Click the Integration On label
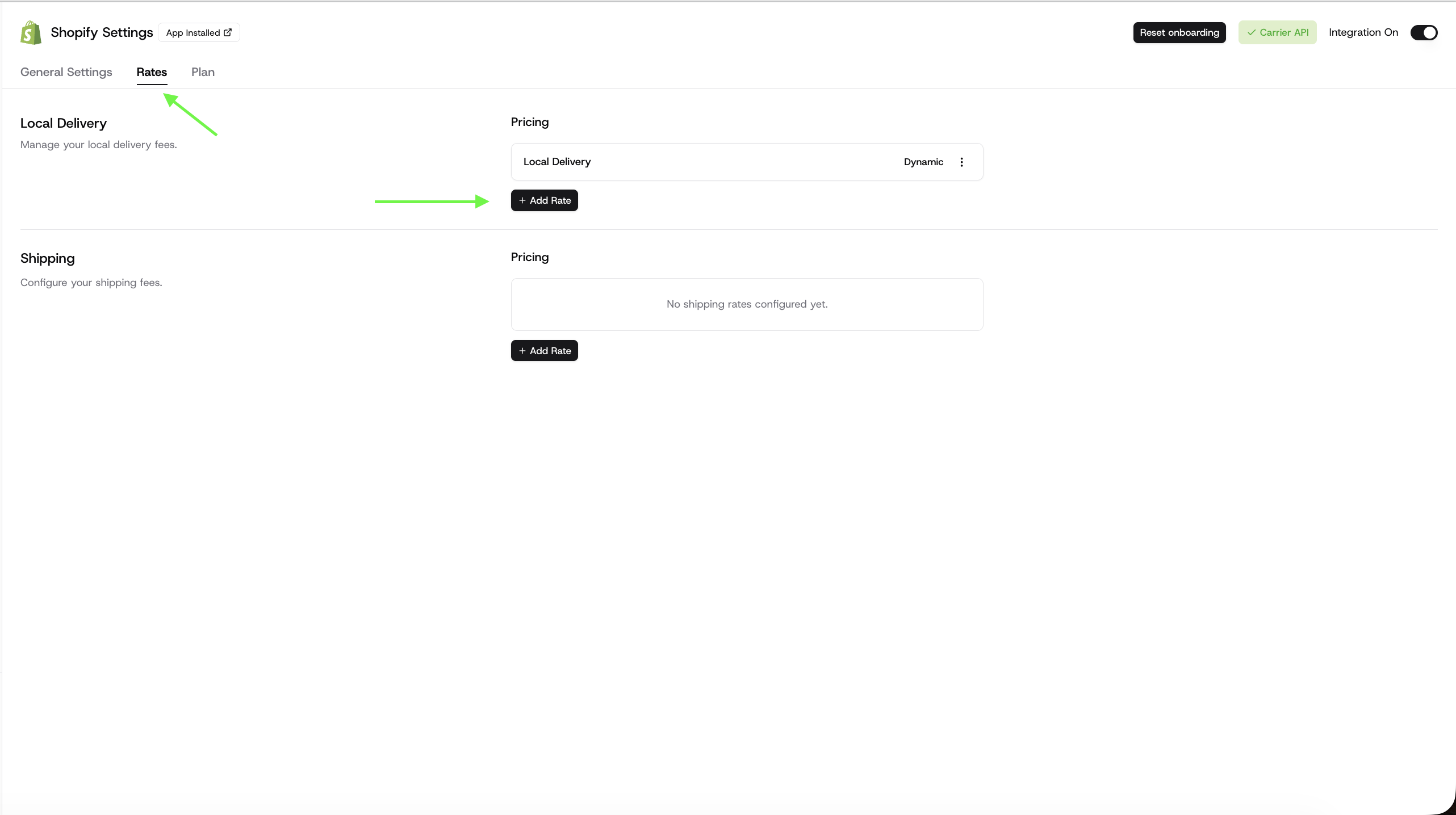1456x815 pixels. 1363,32
